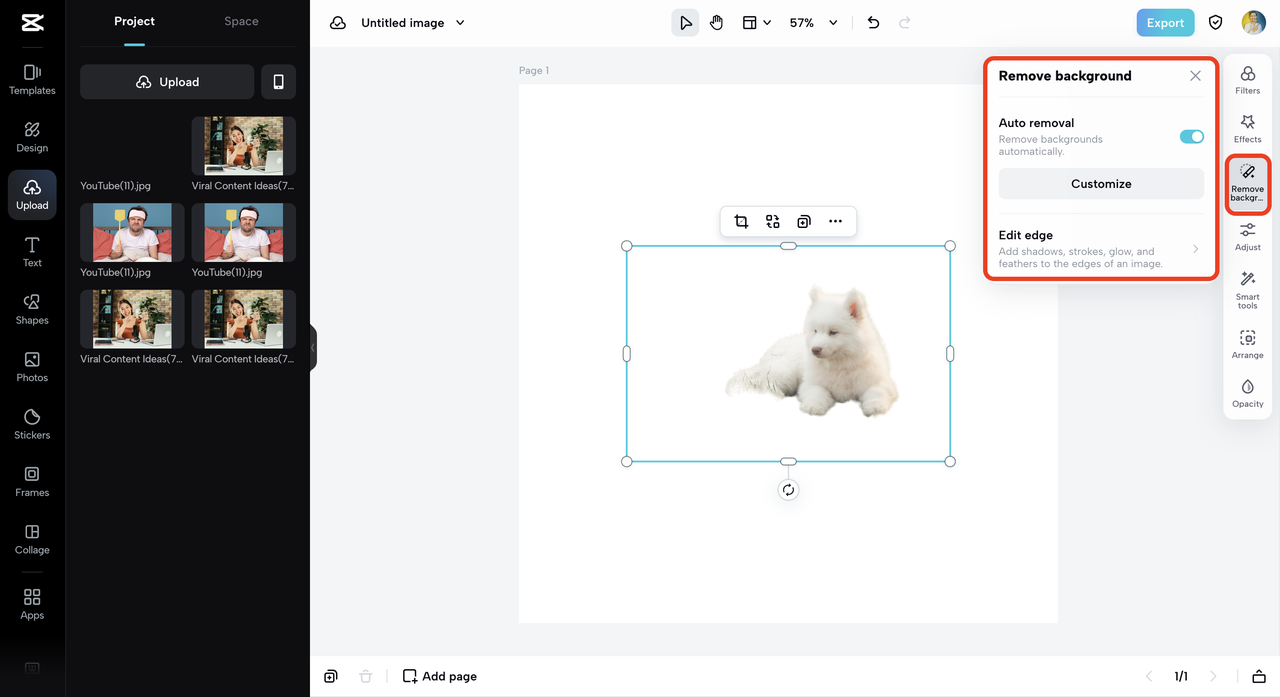The height and width of the screenshot is (697, 1280).
Task: Close the Remove background panel
Action: [x=1195, y=76]
